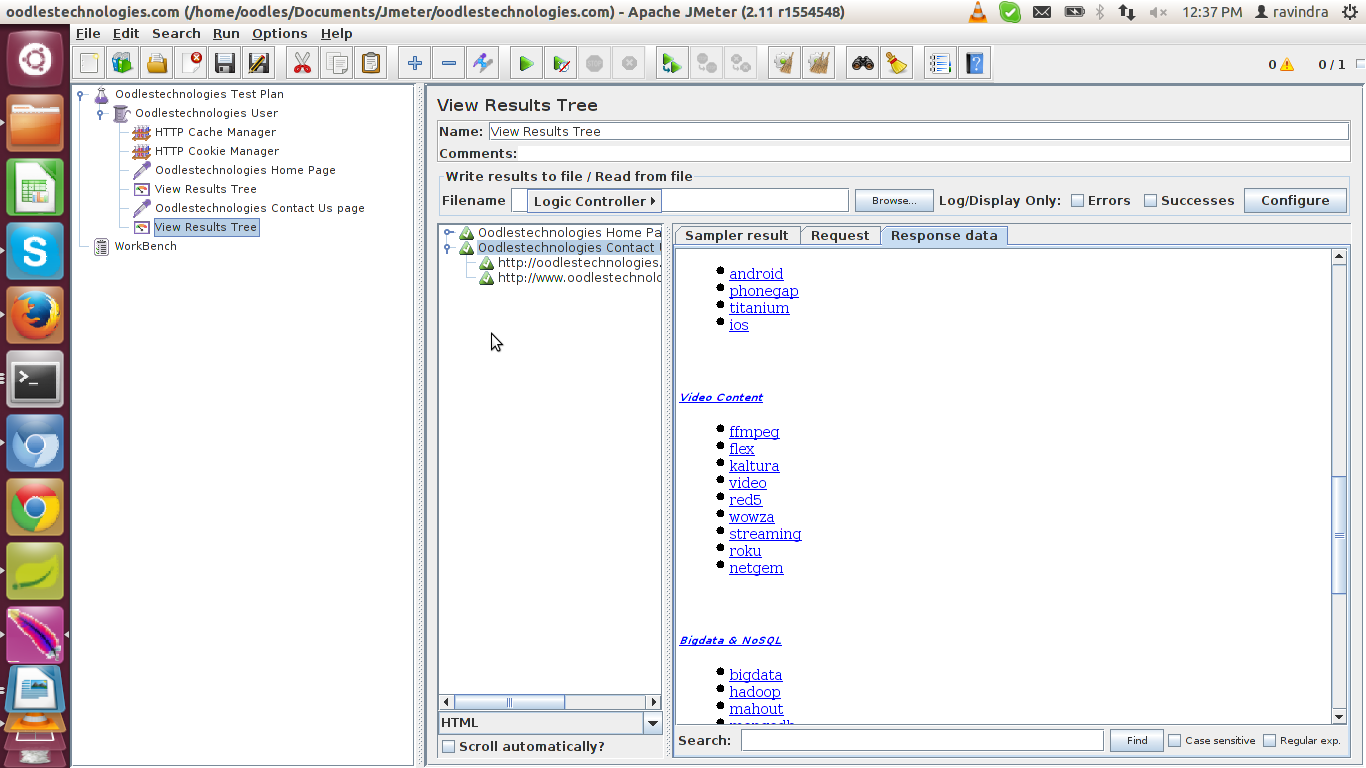Click the Paste clipboard icon
Screen dimensions: 1366x768
(370, 64)
